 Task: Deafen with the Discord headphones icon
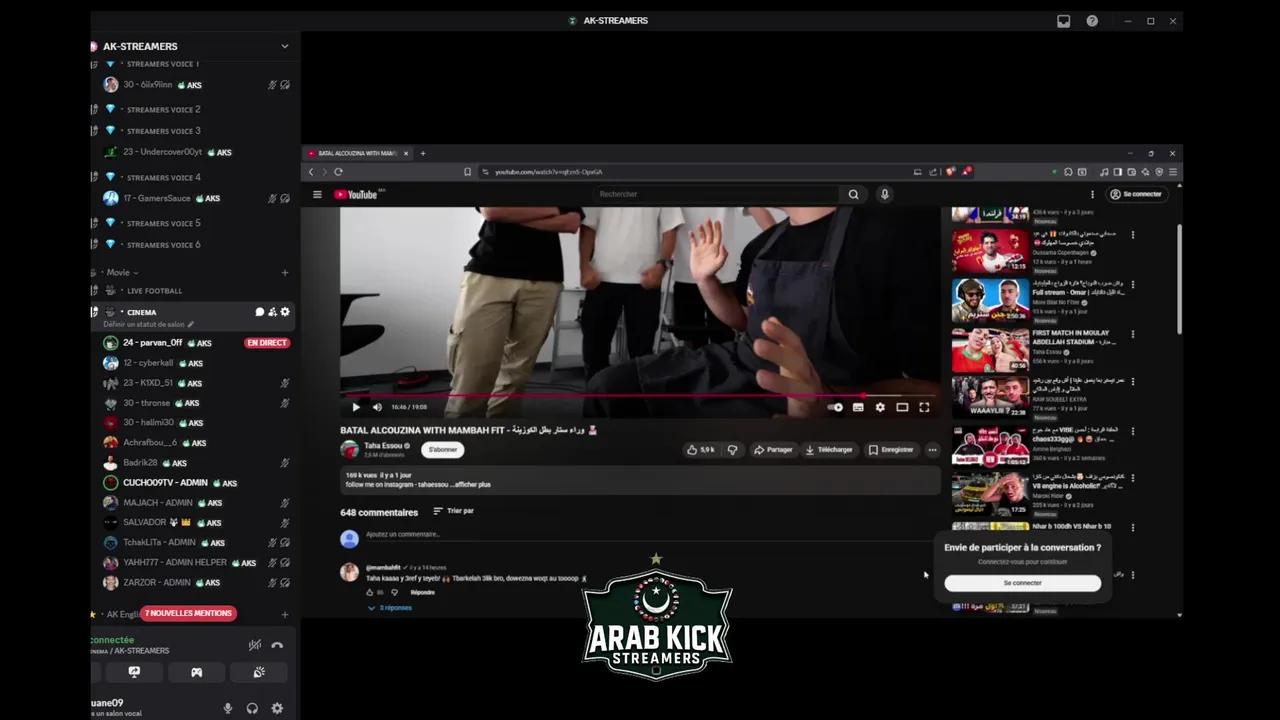(252, 708)
